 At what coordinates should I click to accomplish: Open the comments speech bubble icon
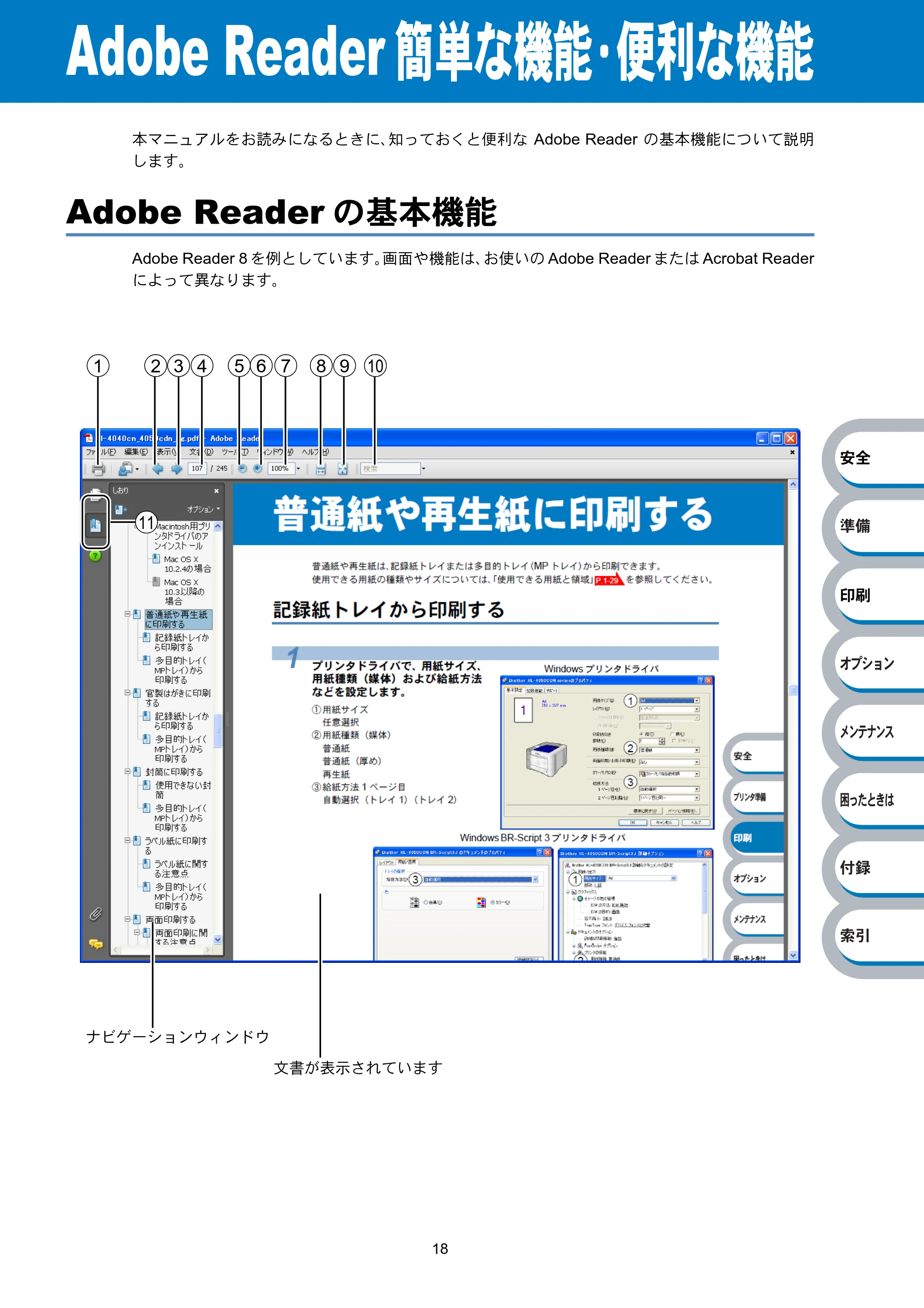(x=95, y=944)
